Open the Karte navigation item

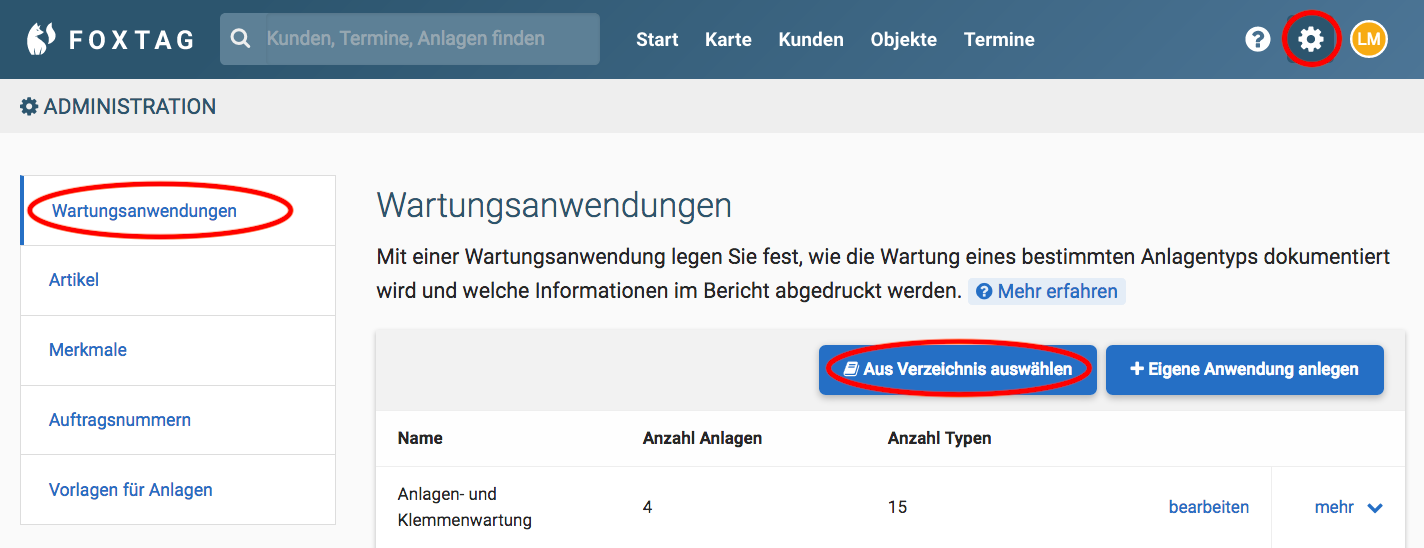728,40
